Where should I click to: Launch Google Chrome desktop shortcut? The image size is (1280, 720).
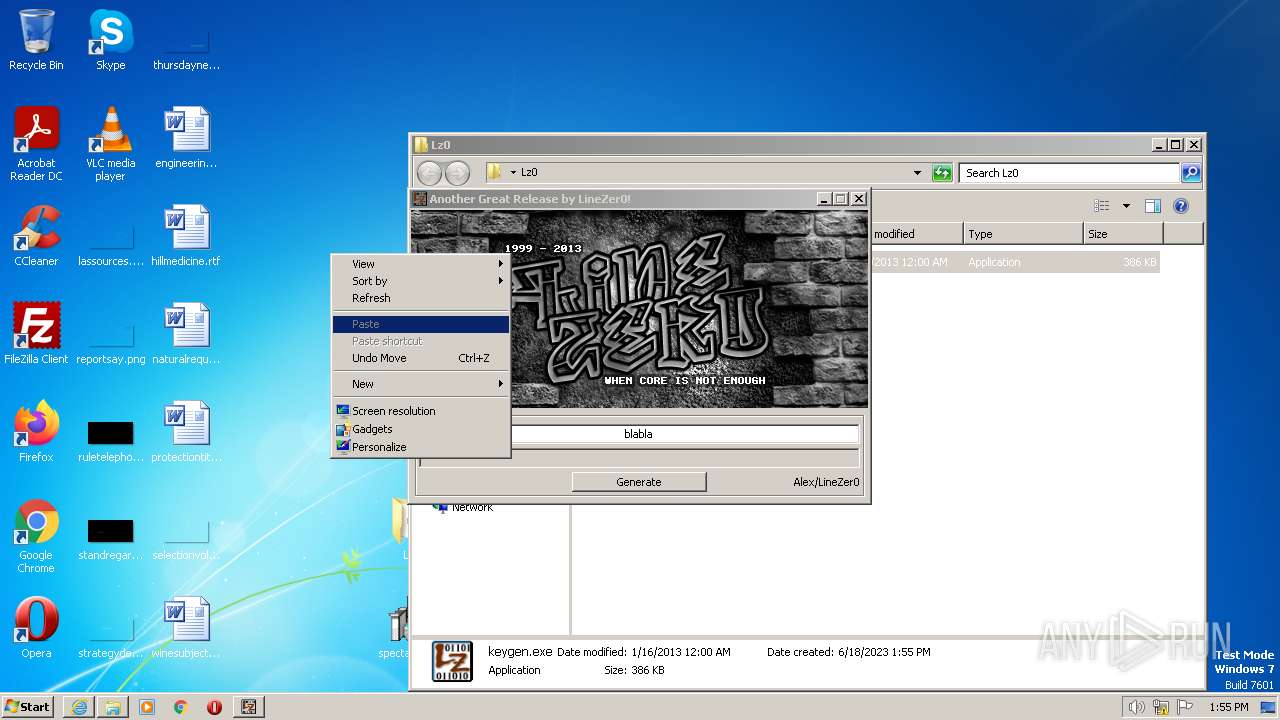click(x=36, y=536)
